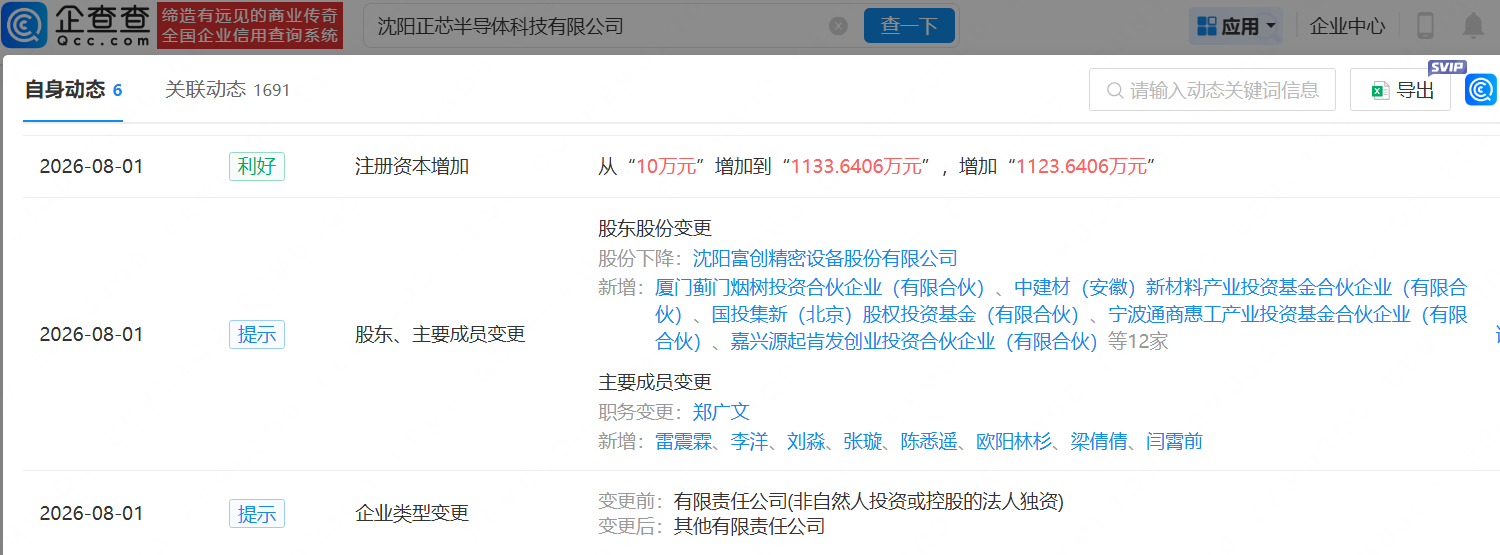The height and width of the screenshot is (555, 1500).
Task: Click the date in 注册资本增加 row
Action: [x=91, y=166]
